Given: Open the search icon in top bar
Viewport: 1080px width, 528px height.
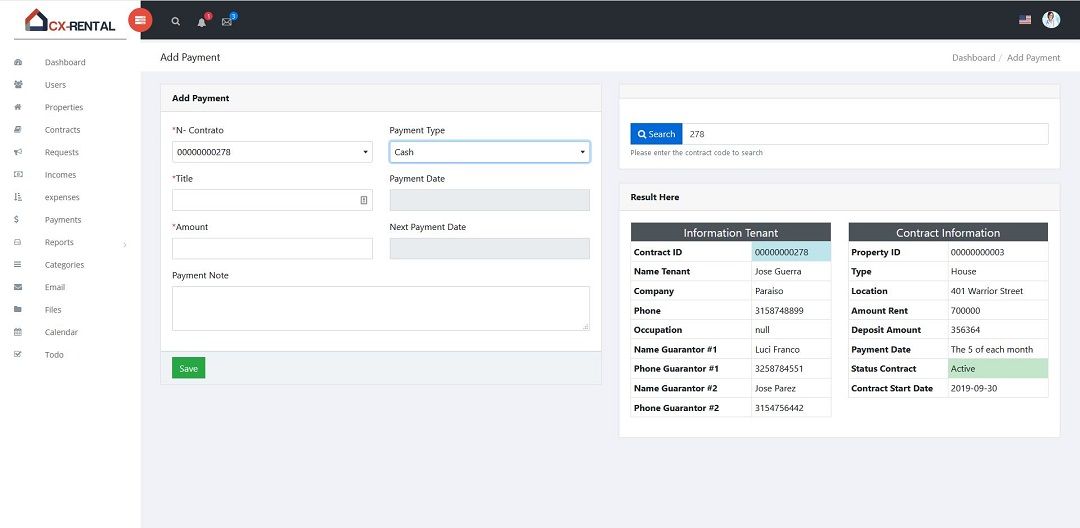Looking at the screenshot, I should [x=176, y=21].
